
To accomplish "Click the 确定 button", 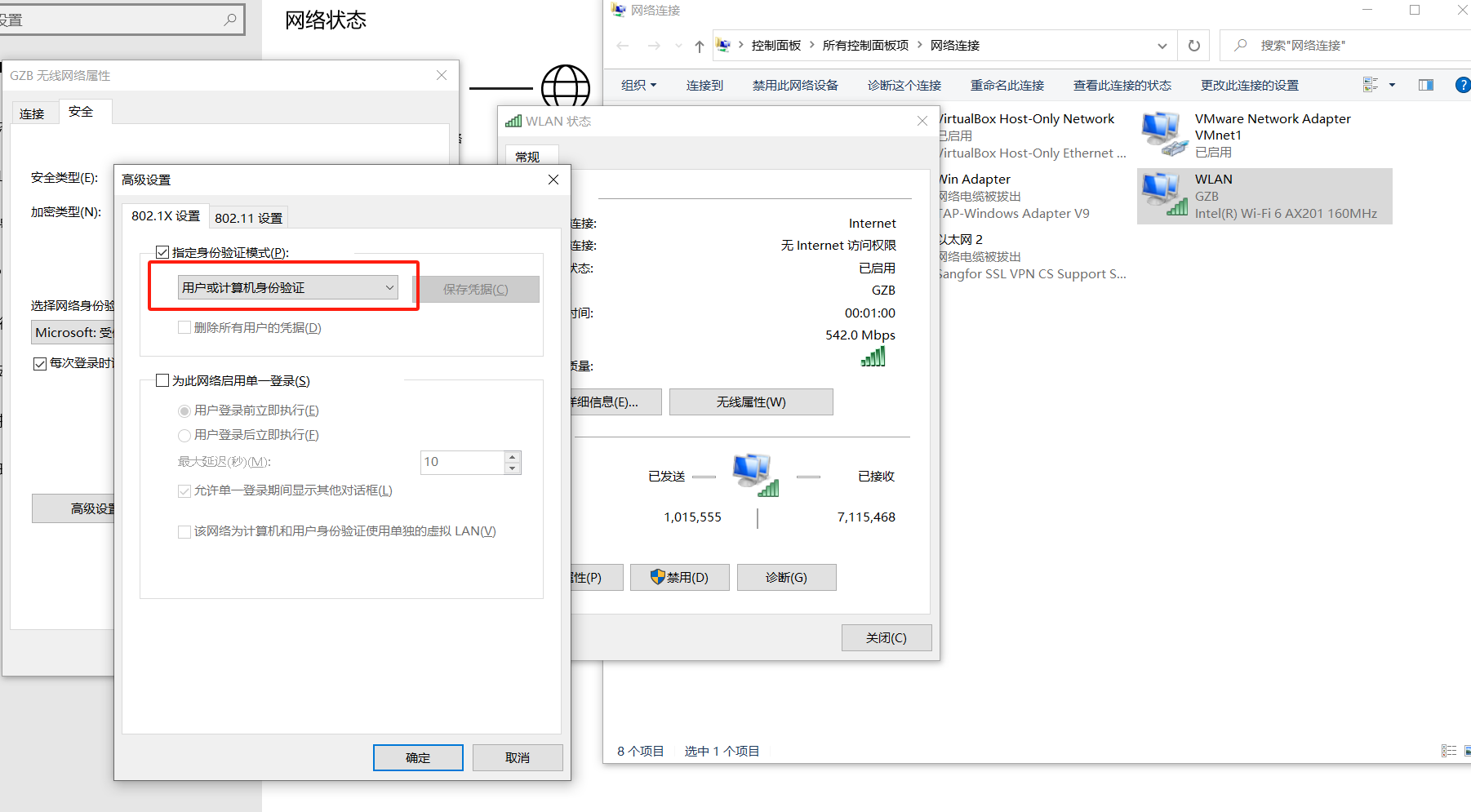I will [x=418, y=757].
